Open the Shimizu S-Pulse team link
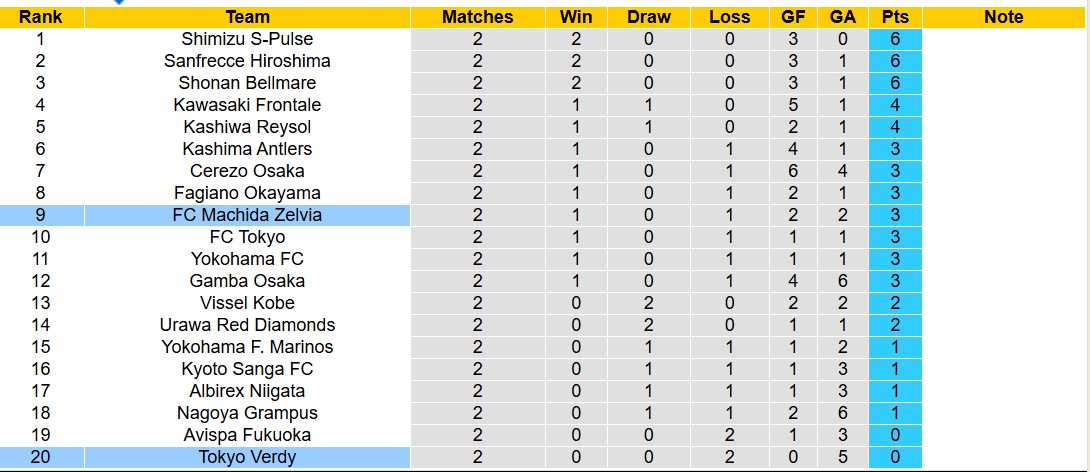Image resolution: width=1090 pixels, height=472 pixels. click(247, 39)
